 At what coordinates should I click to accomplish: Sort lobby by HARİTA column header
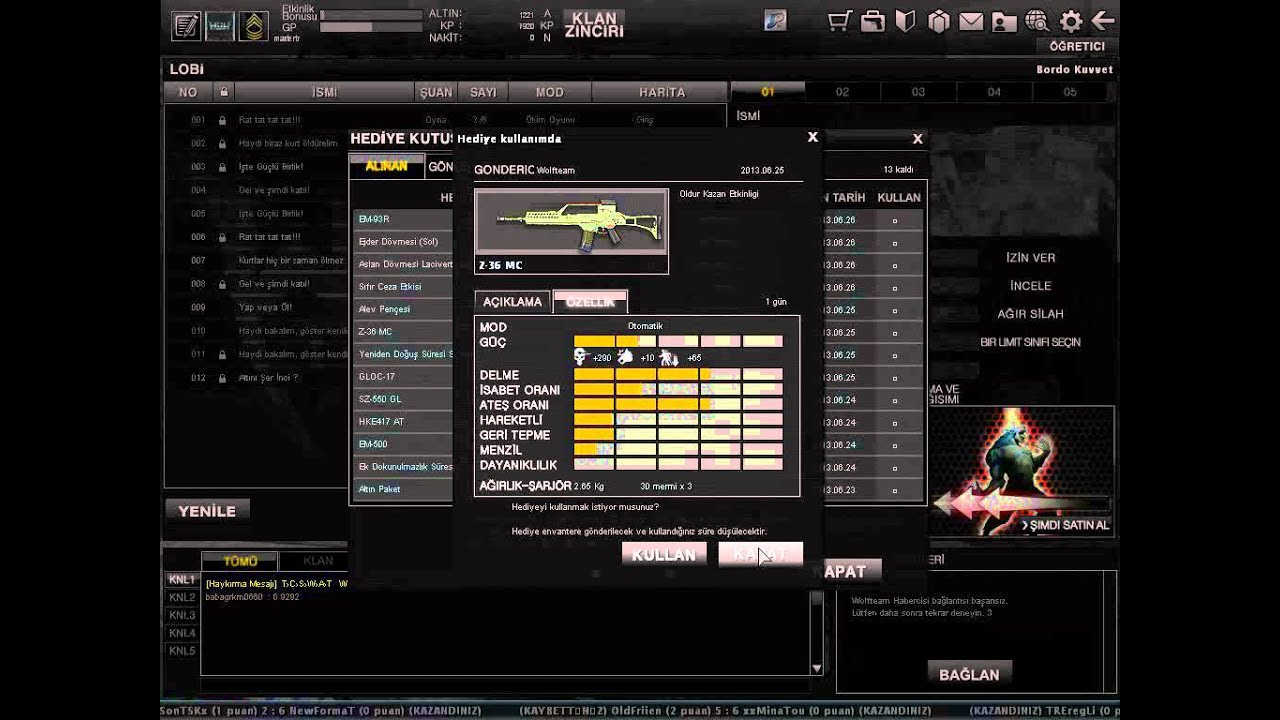(x=662, y=92)
